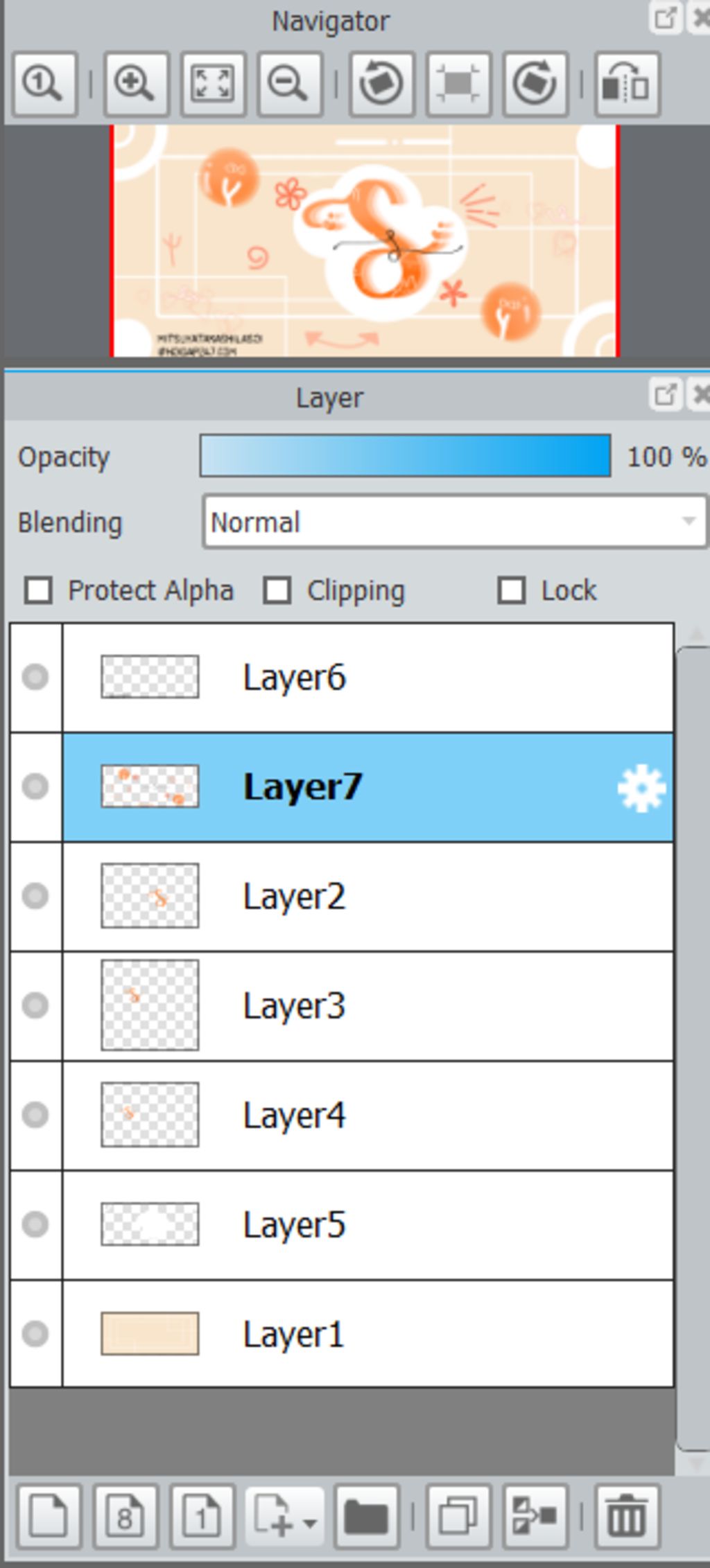Click the Zoom Out magnifier icon
This screenshot has width=710, height=1568.
[x=289, y=84]
